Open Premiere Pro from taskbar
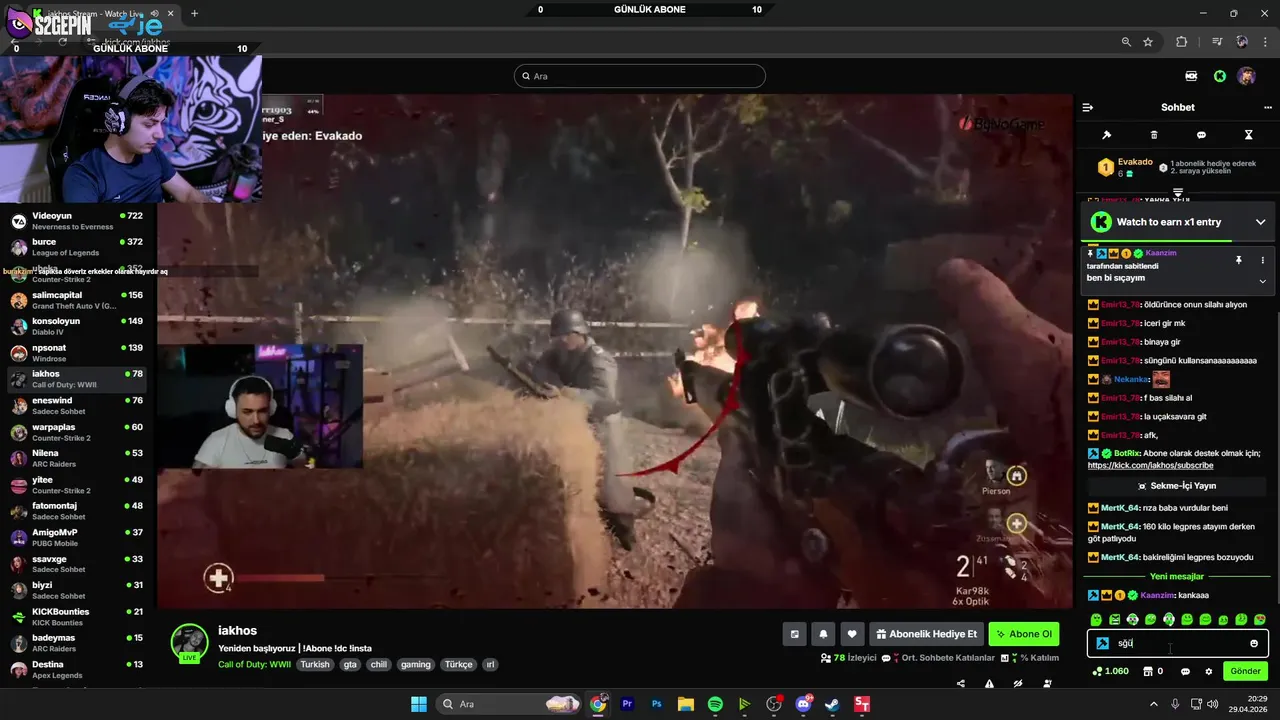This screenshot has height=720, width=1280. (627, 704)
